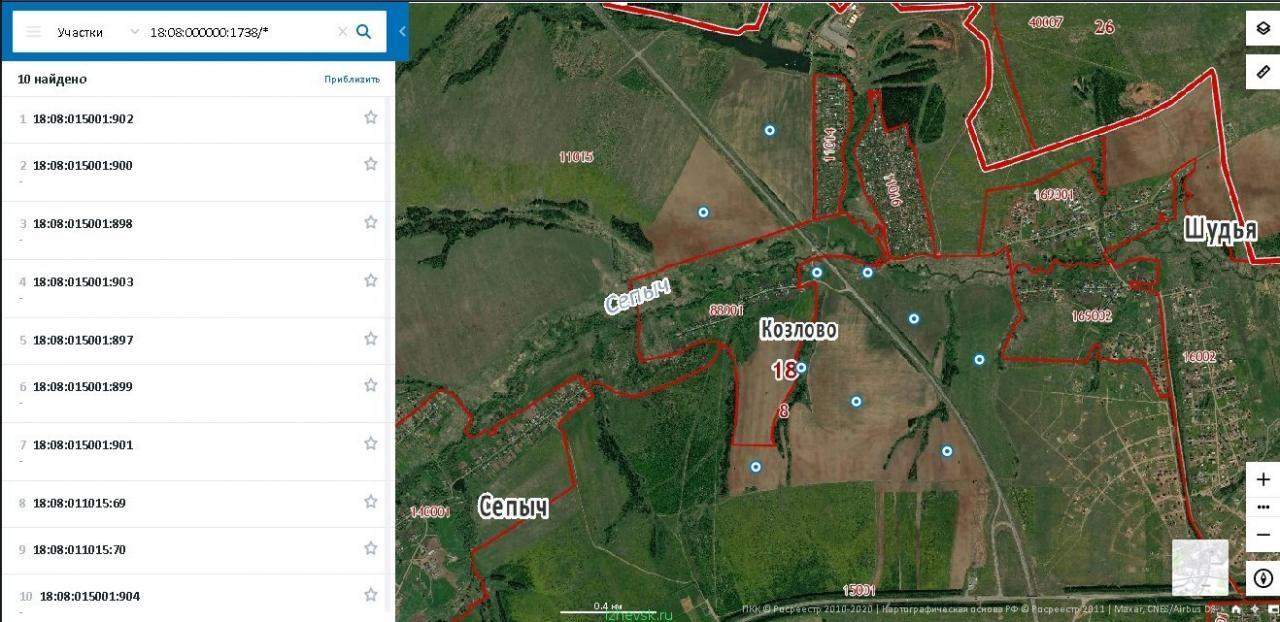Zoom out with the minus button
The image size is (1280, 622).
click(x=1263, y=535)
